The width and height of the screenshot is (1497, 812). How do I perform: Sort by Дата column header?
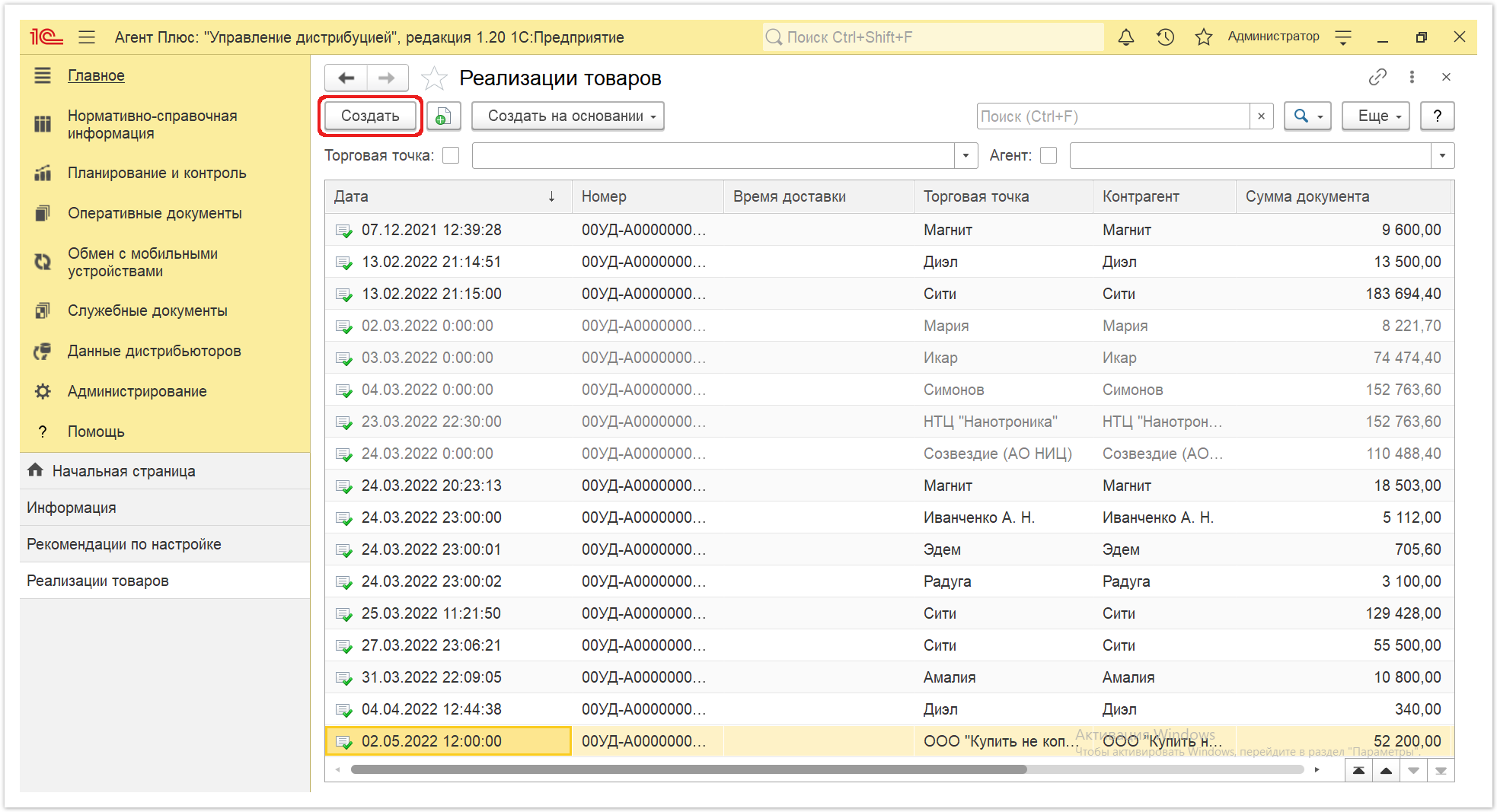(x=448, y=196)
